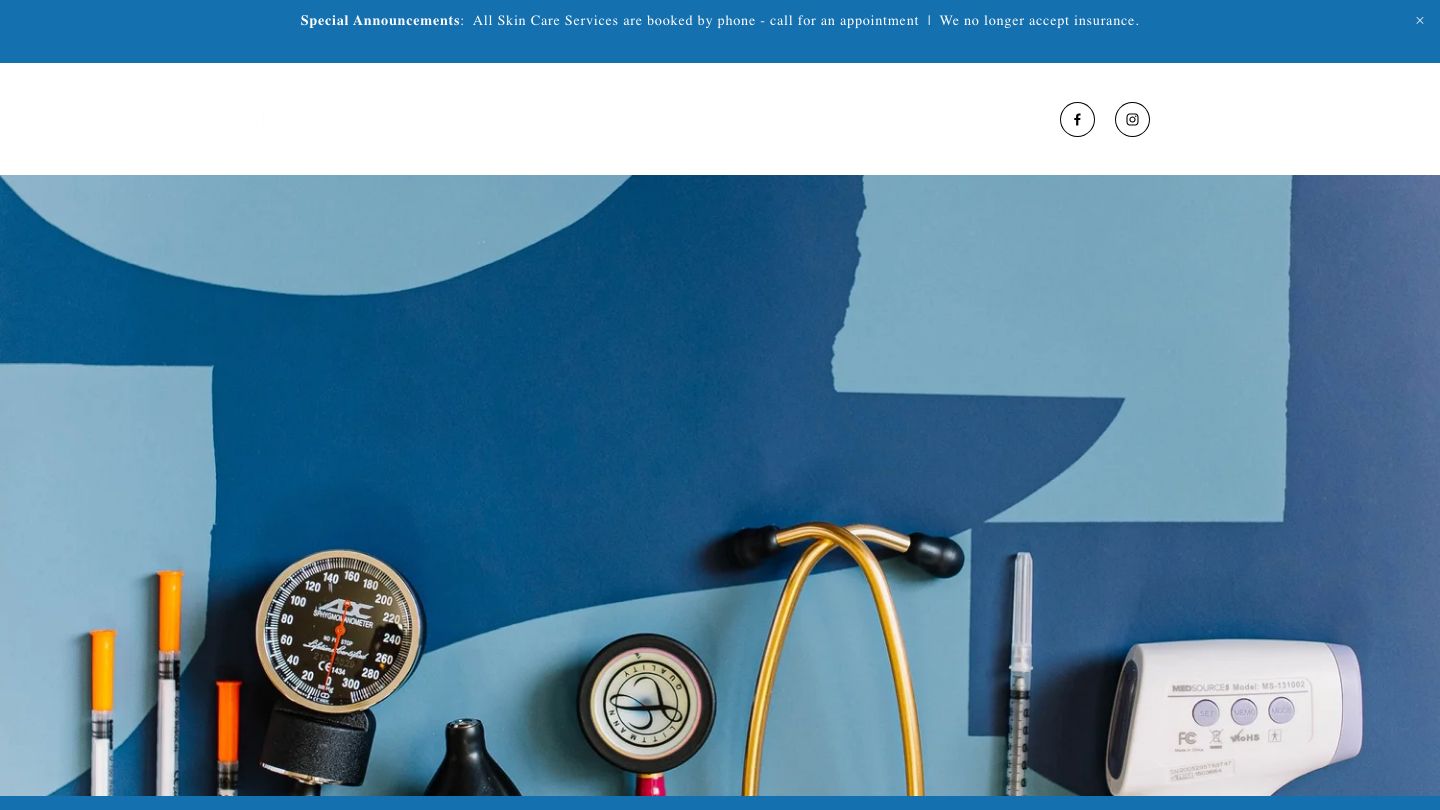Click the separator bar between the two announcements
The height and width of the screenshot is (810, 1440).
(x=929, y=21)
